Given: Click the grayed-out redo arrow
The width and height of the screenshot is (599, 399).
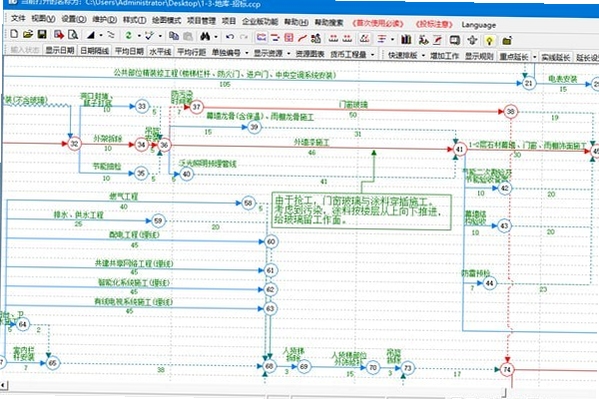Looking at the screenshot, I should tap(244, 37).
